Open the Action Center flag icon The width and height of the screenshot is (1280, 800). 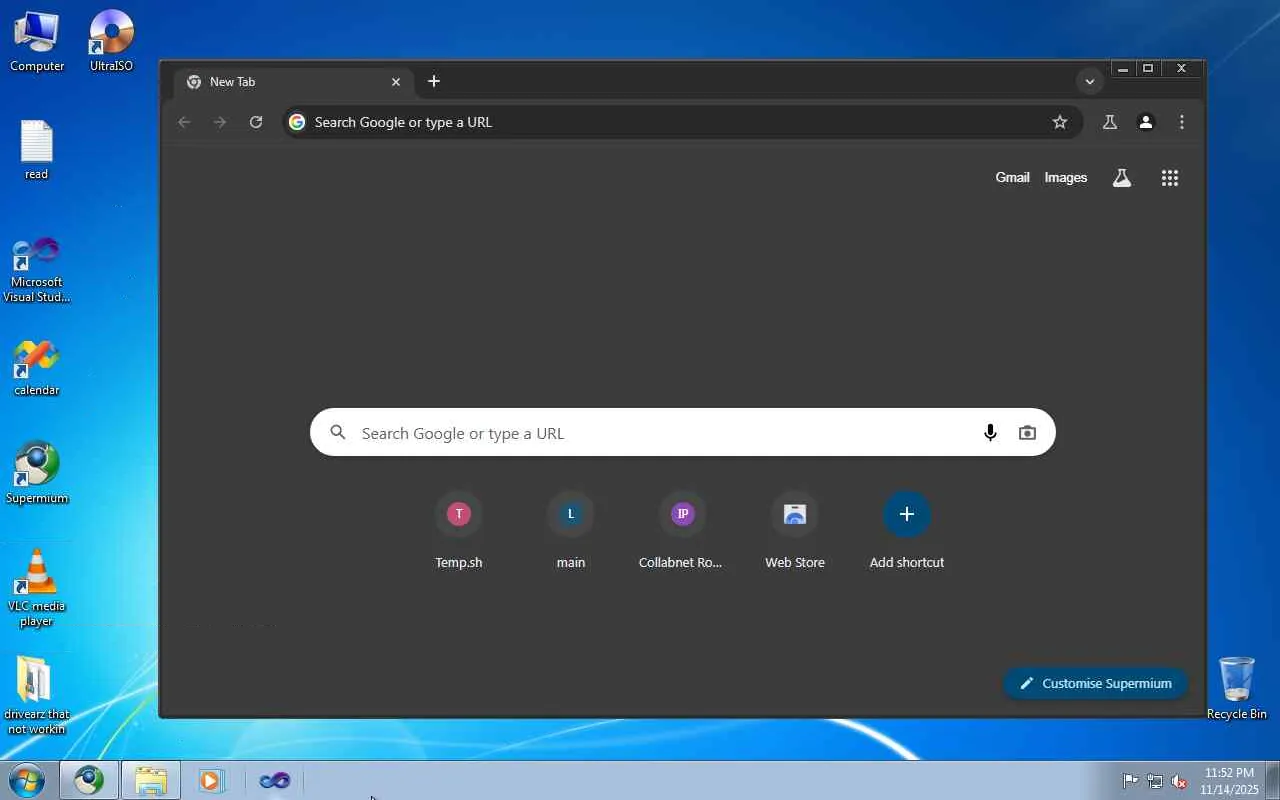point(1131,781)
